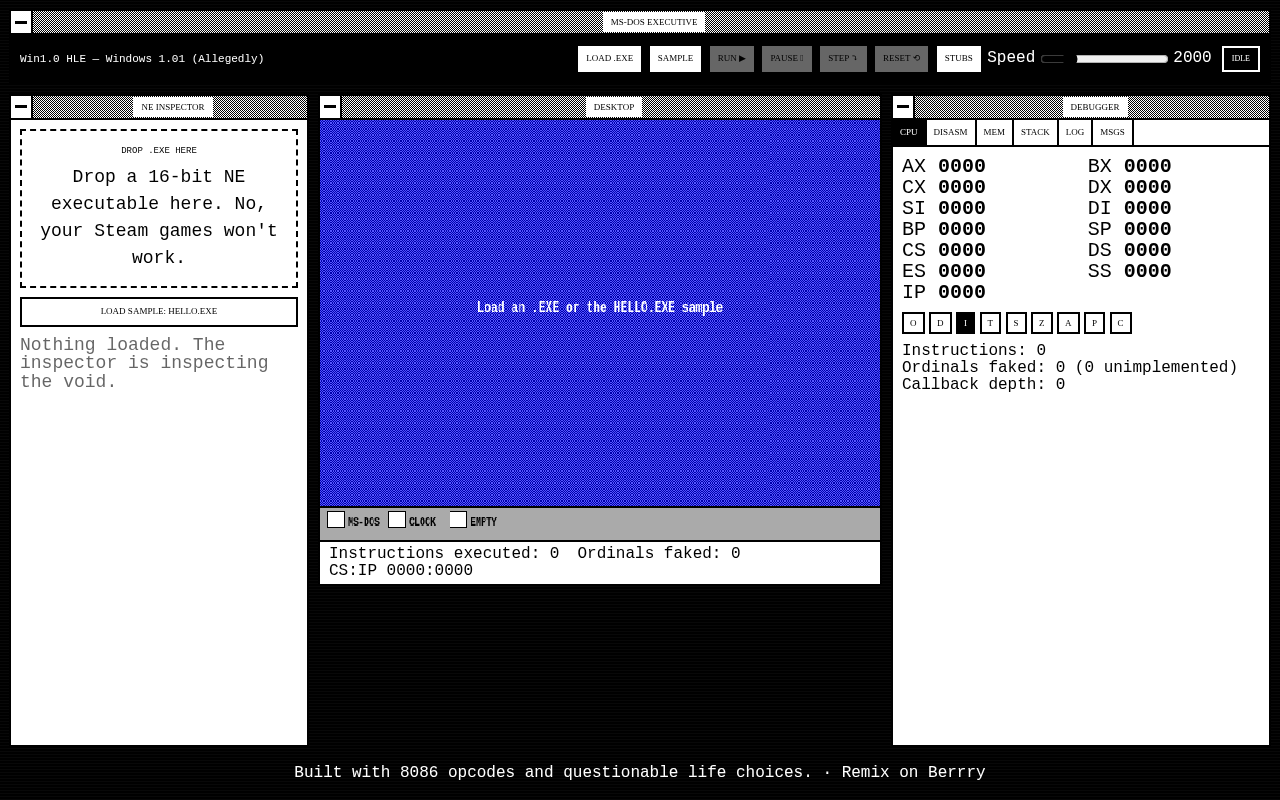Screen dimensions: 1280x800
Task: Click the 'Win1.0 HLE' title text
Action: (142, 59)
